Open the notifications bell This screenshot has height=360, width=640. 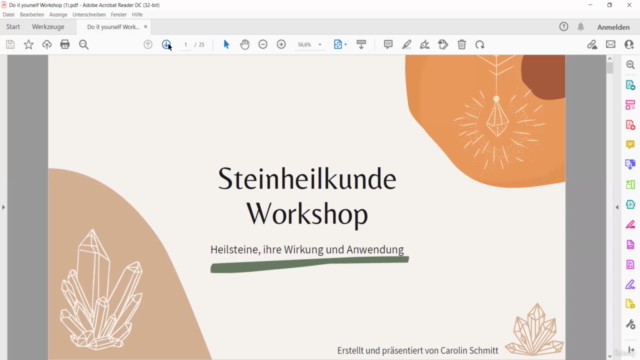(581, 27)
